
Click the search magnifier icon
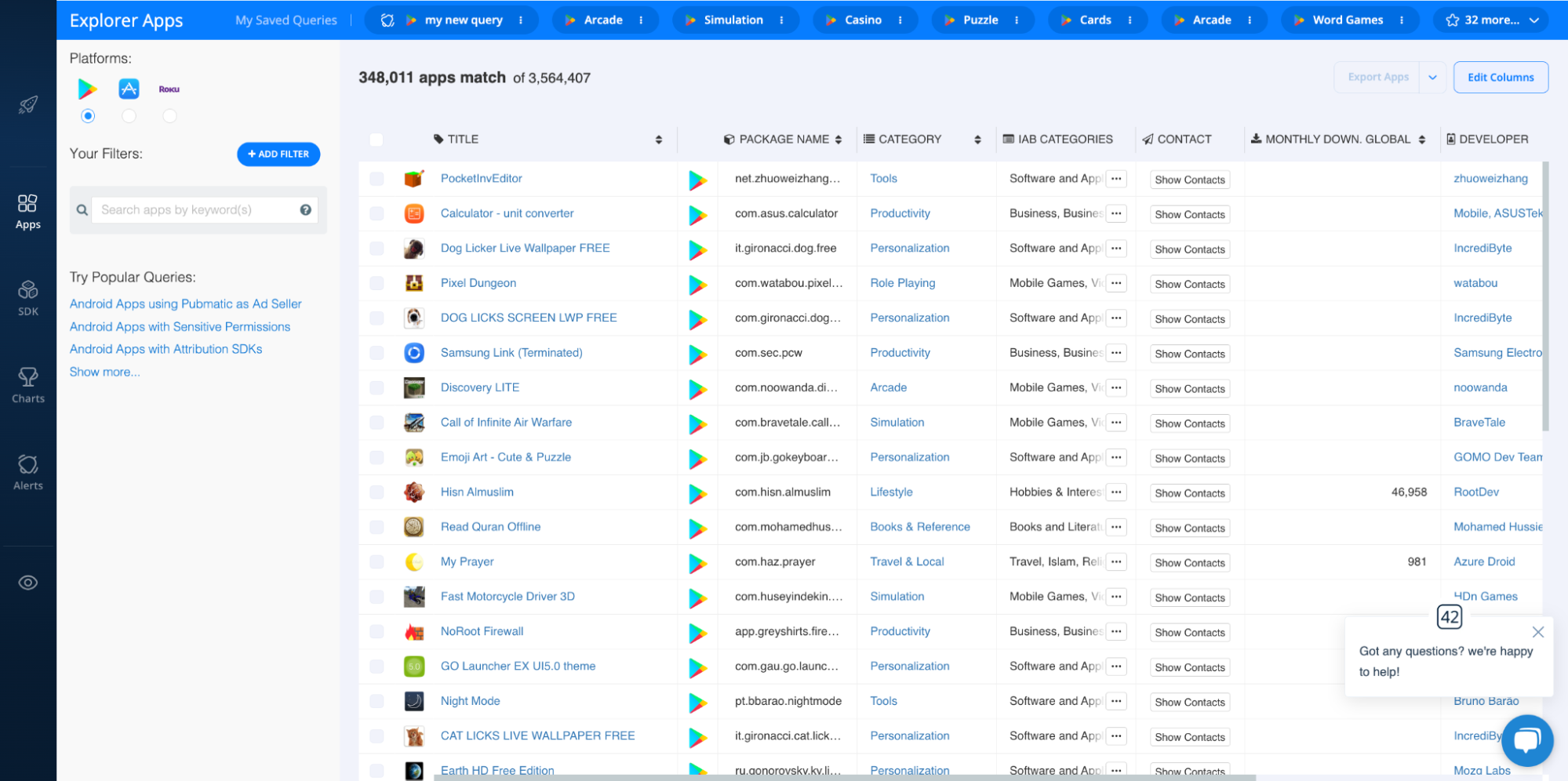pyautogui.click(x=82, y=210)
